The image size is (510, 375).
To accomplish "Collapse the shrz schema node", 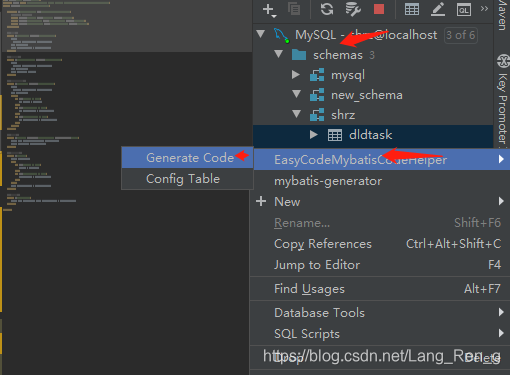I will tap(296, 114).
